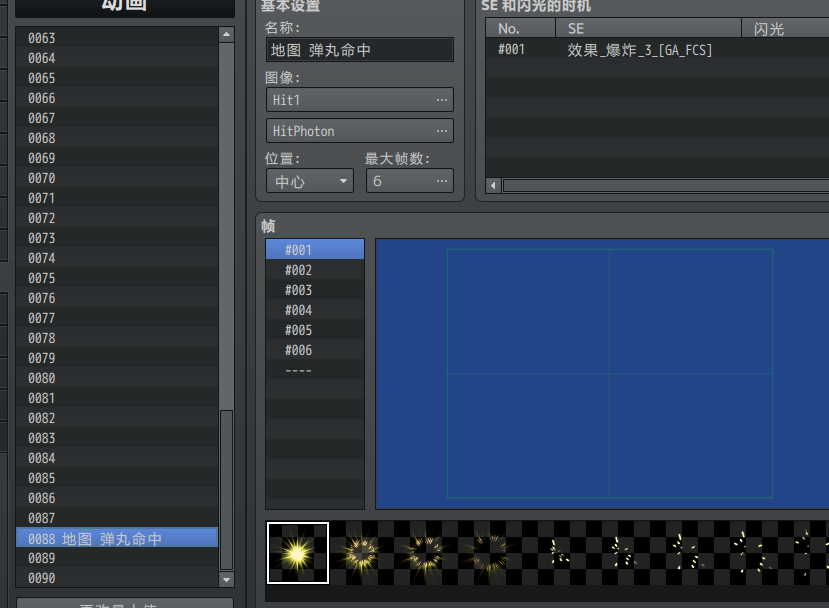Open image picker for HitPhoton field
Image resolution: width=829 pixels, height=608 pixels.
(x=442, y=131)
